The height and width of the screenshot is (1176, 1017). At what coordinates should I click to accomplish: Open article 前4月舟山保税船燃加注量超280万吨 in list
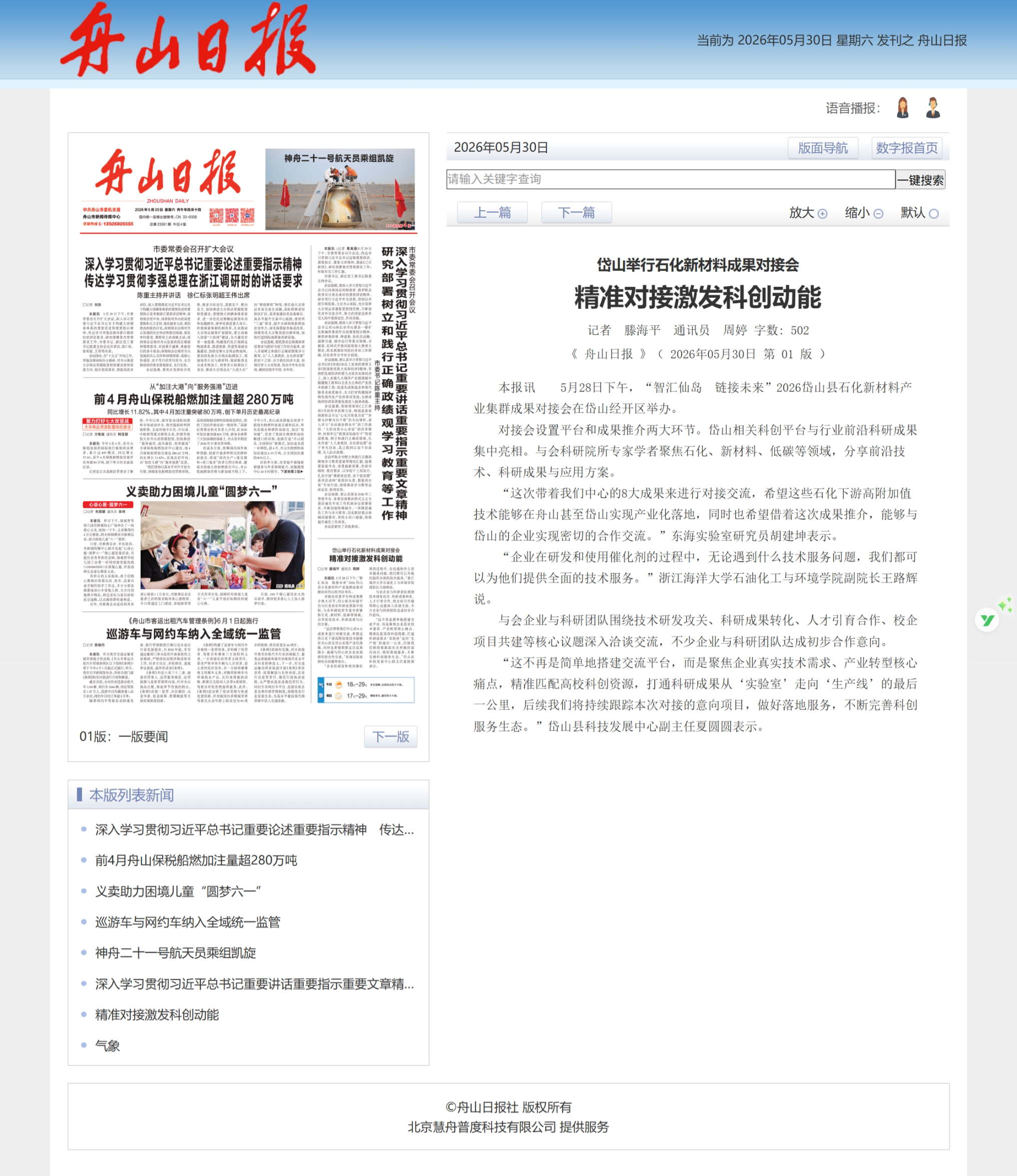196,860
